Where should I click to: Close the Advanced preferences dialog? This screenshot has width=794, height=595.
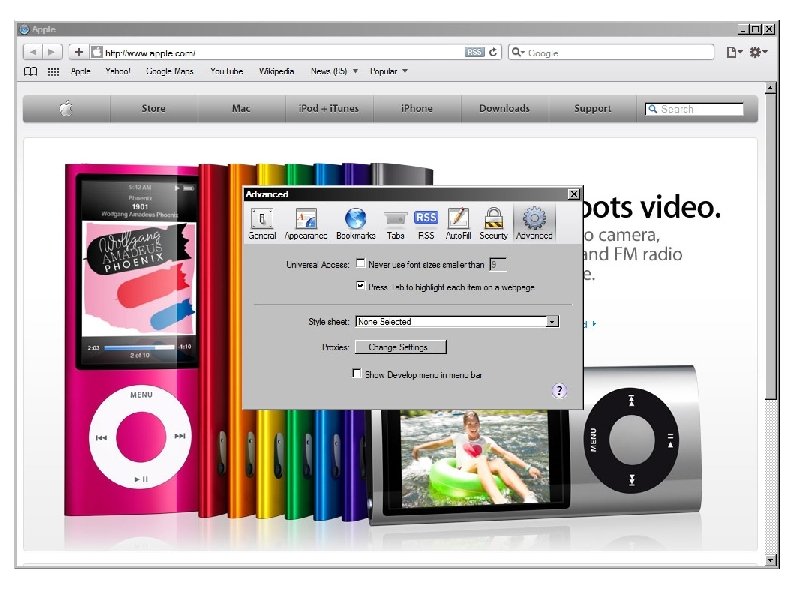573,194
